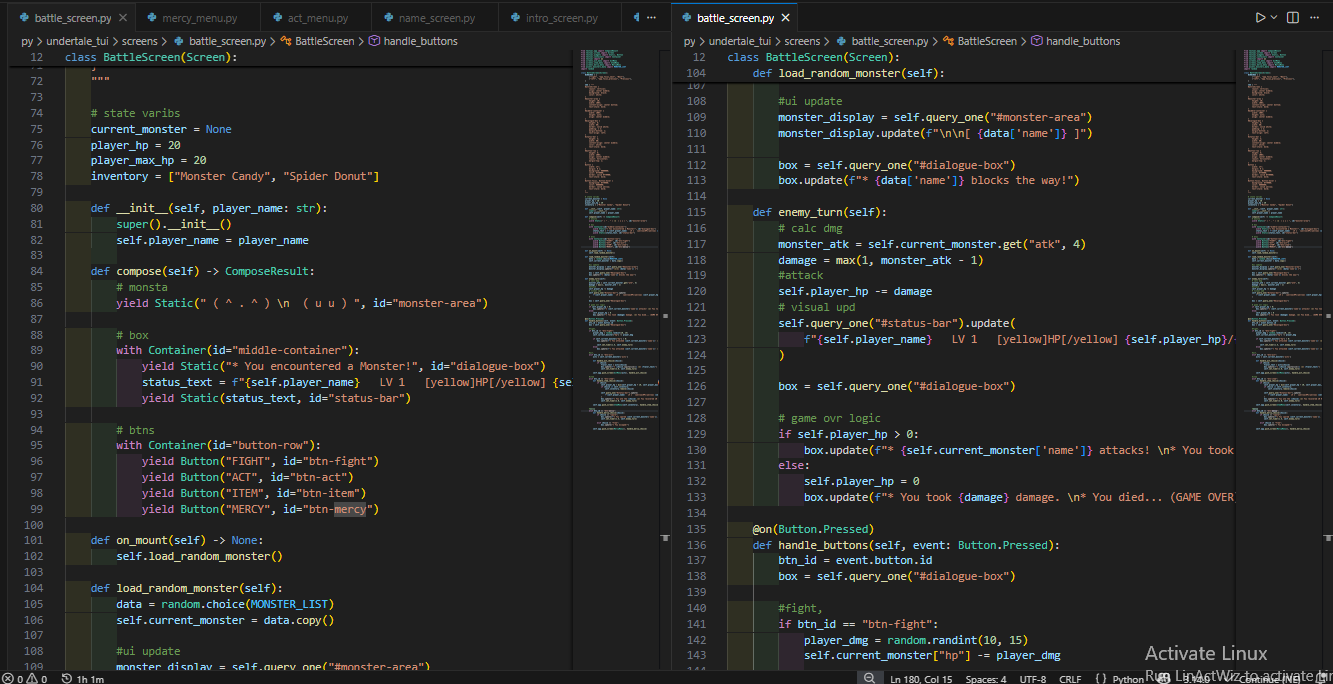Image resolution: width=1333 pixels, height=684 pixels.
Task: Close the left battle_screen.py tab
Action: click(122, 18)
